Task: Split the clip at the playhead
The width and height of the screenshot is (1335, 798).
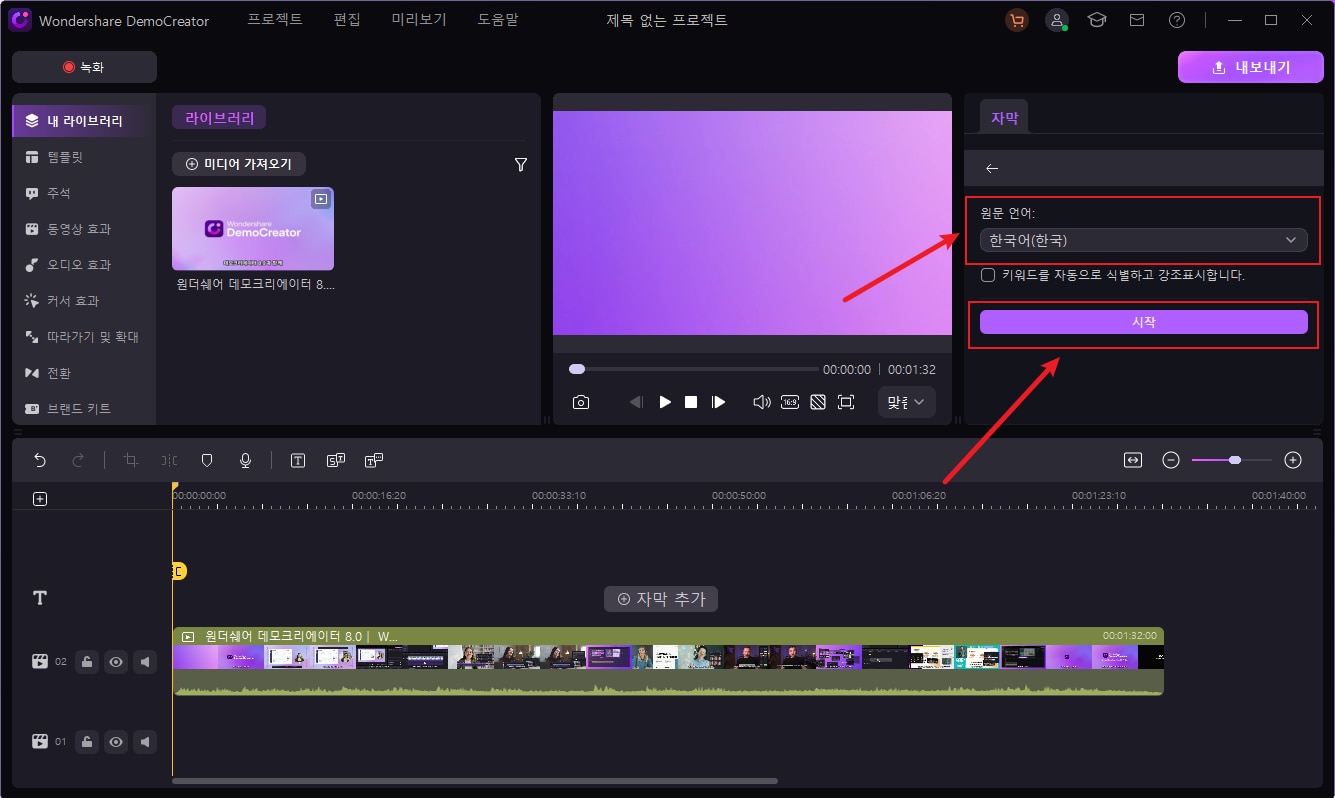Action: 170,460
